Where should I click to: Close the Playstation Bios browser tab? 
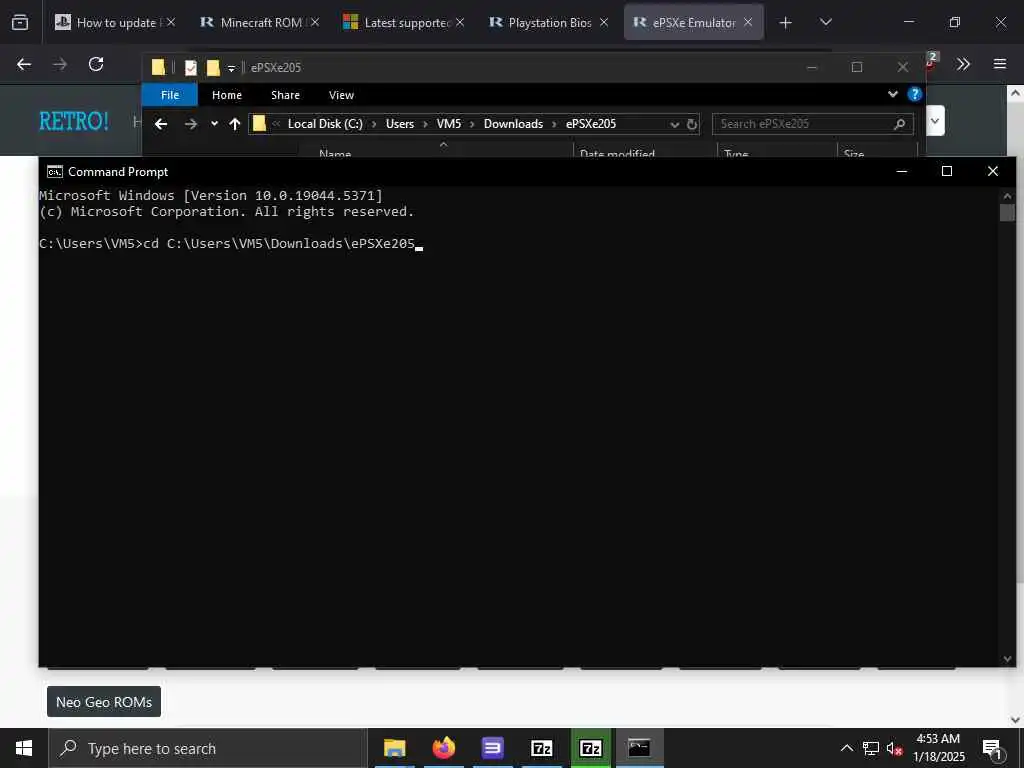tap(604, 22)
